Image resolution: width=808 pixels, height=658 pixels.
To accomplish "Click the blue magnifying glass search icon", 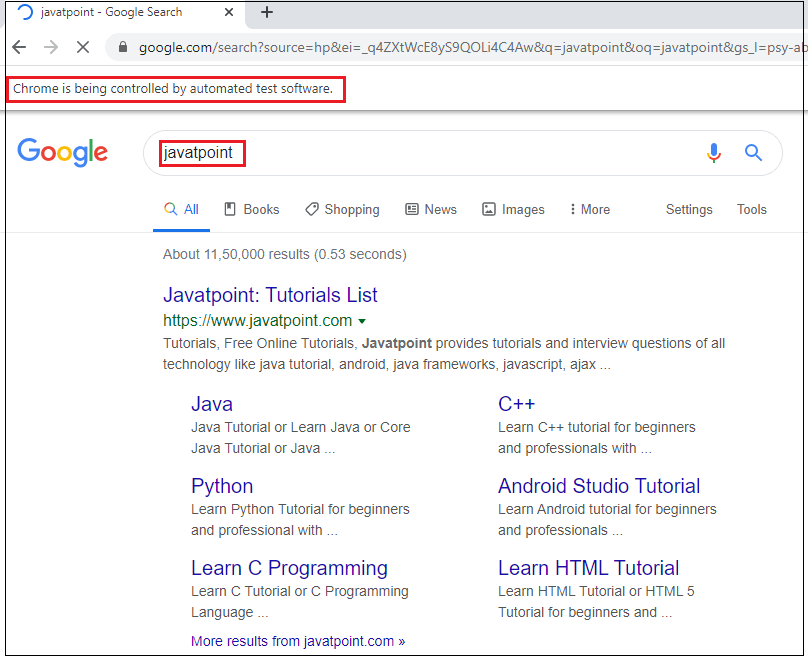I will coord(753,152).
